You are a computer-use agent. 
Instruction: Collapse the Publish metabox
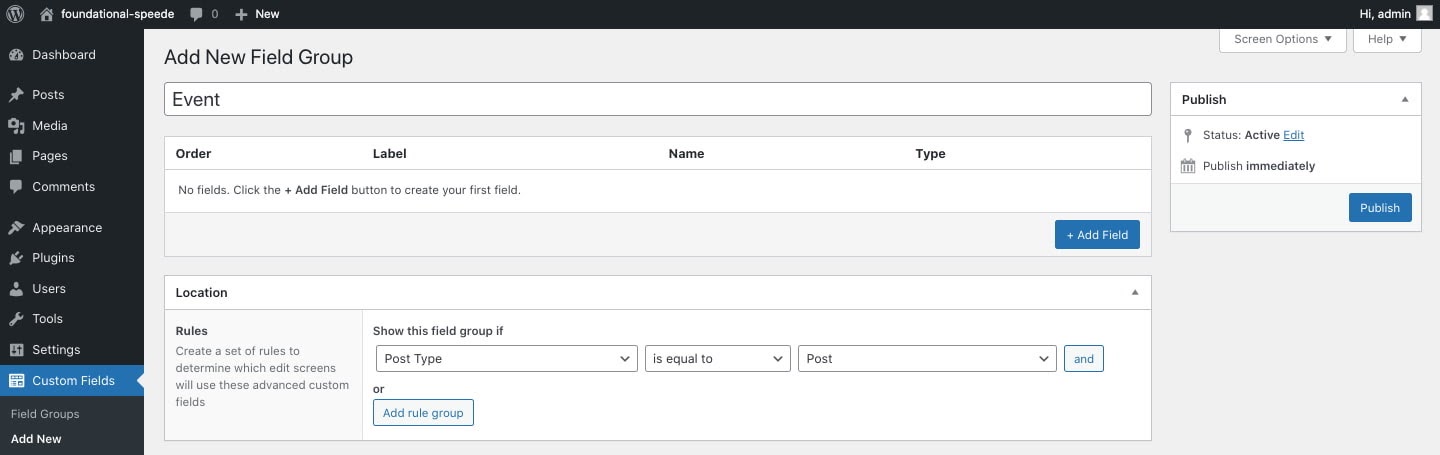tap(1405, 100)
